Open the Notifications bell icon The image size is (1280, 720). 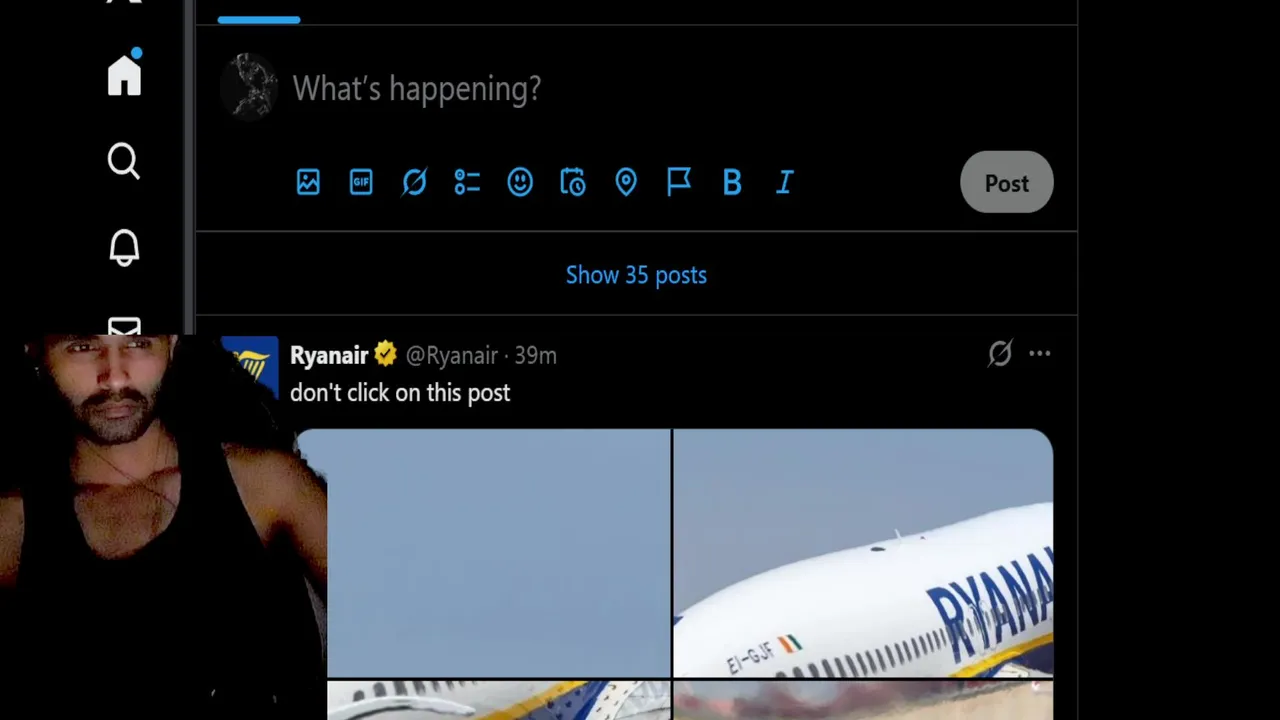click(x=124, y=247)
